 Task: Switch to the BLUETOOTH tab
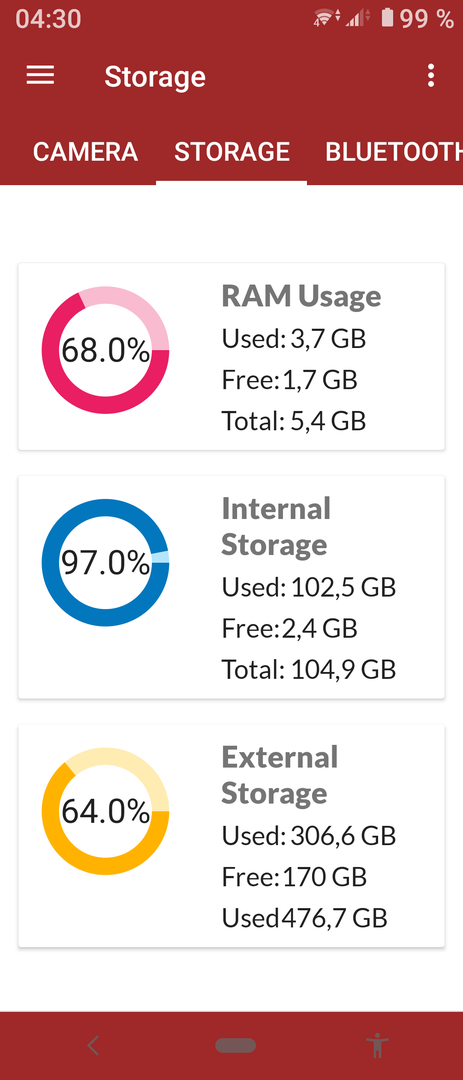coord(393,152)
